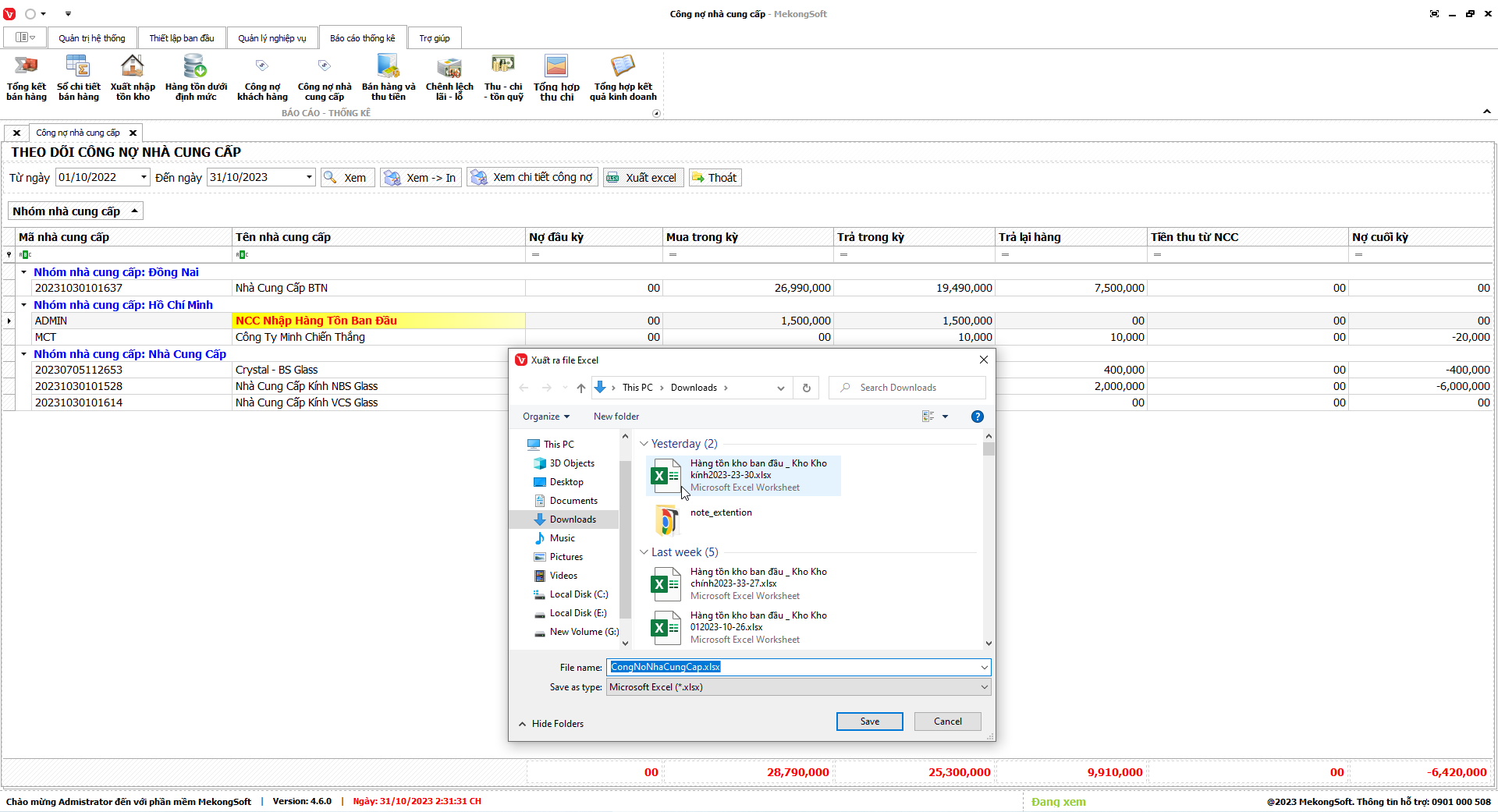Refresh the Downloads folder listing
Screen dimensions: 1498x812
click(807, 388)
